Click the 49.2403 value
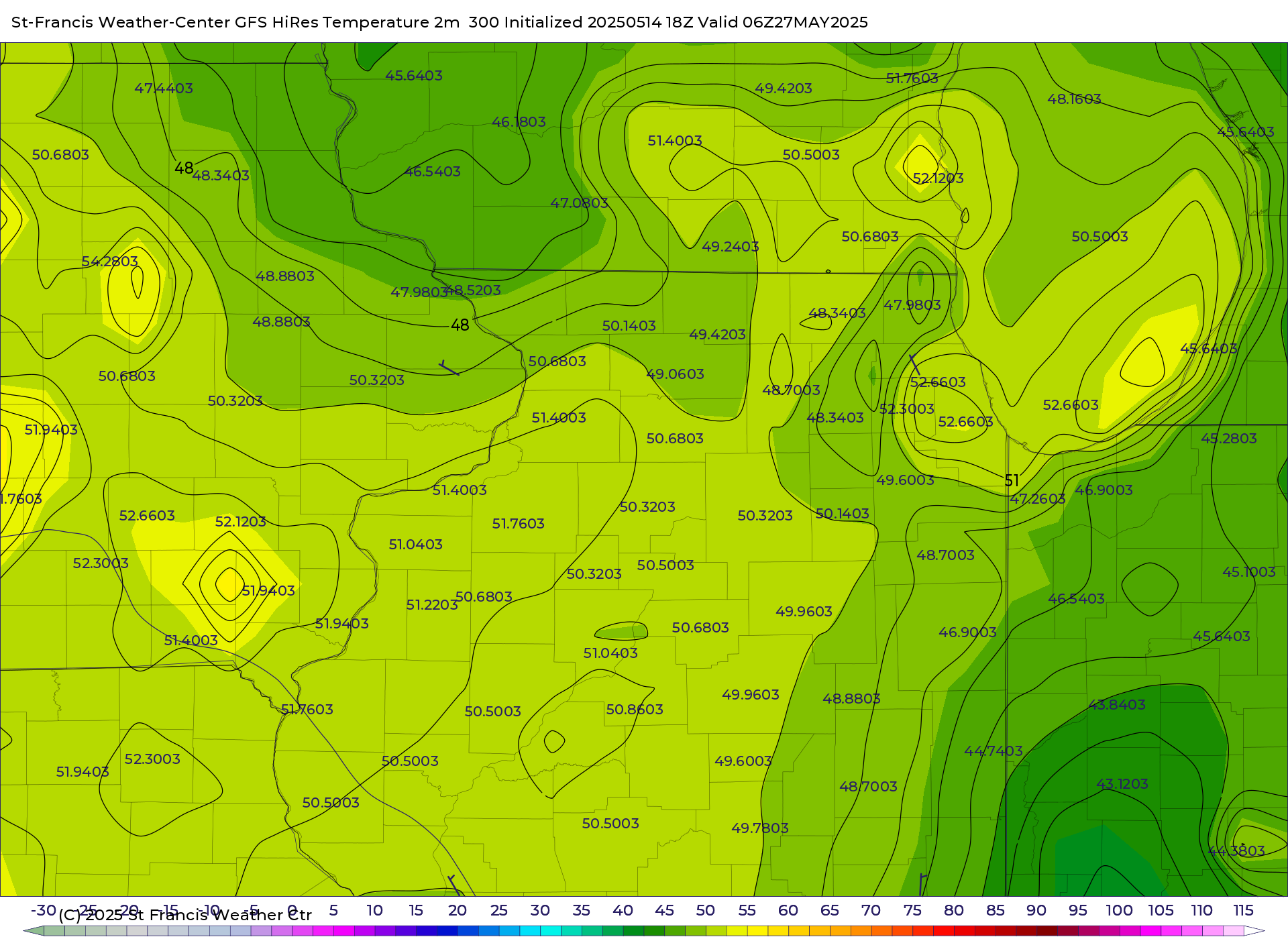This screenshot has width=1288, height=939. (x=730, y=247)
